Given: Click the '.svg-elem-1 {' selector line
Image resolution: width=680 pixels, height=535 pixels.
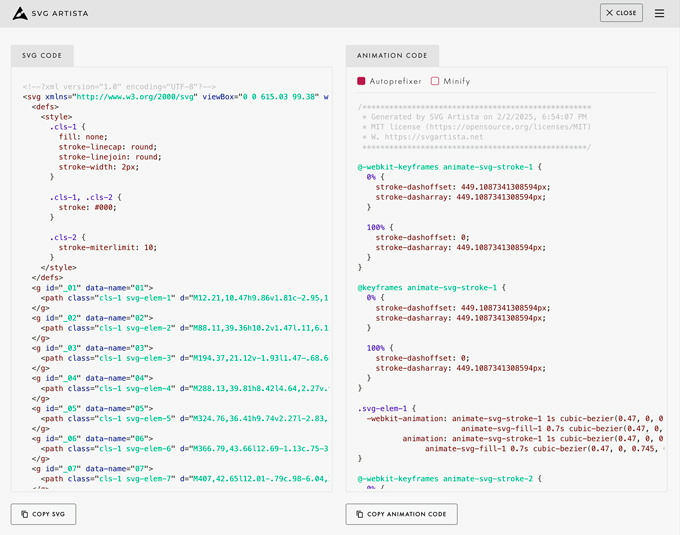Looking at the screenshot, I should [387, 408].
